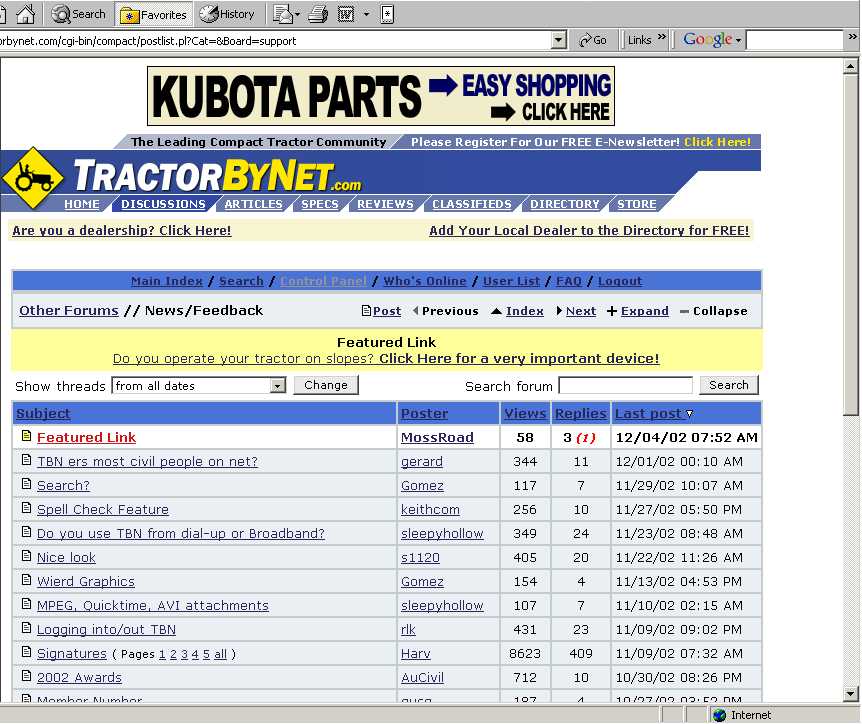Click the address bar URL field
Screen dimensions: 862x724
[275, 41]
